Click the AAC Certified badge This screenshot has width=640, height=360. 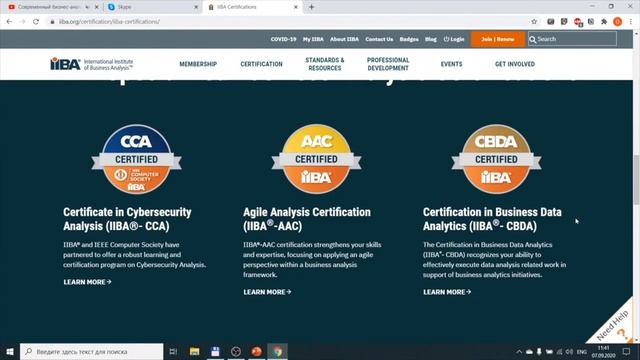pos(316,159)
